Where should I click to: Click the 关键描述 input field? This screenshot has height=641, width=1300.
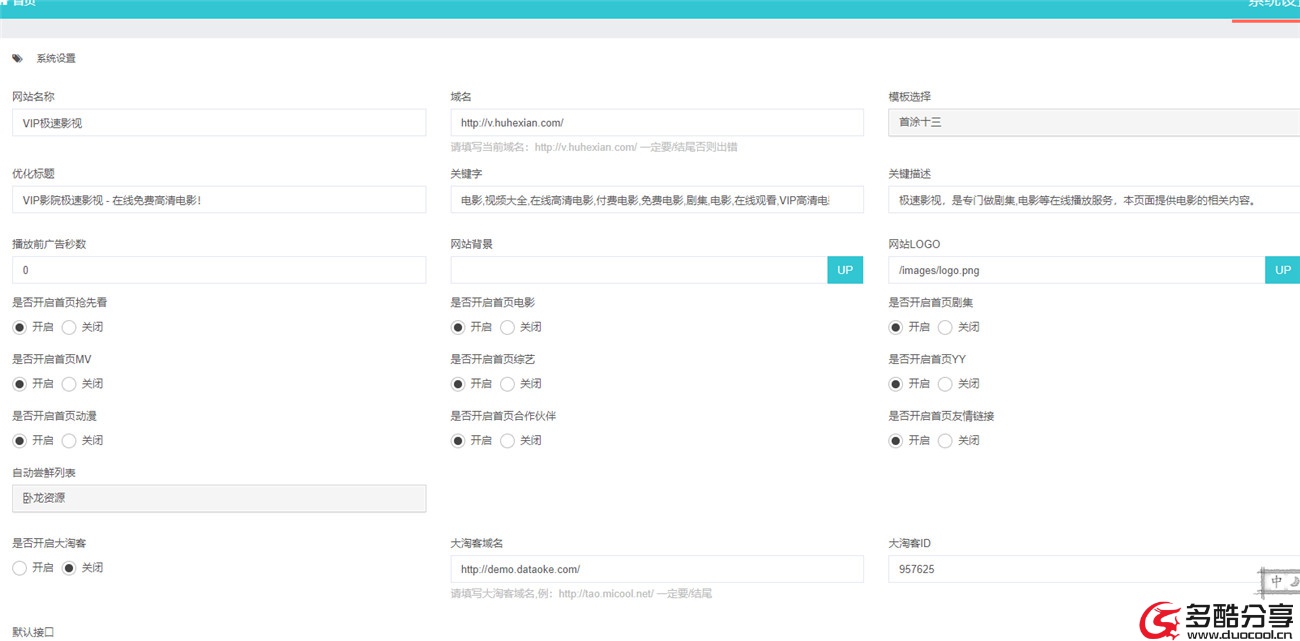click(x=1094, y=199)
